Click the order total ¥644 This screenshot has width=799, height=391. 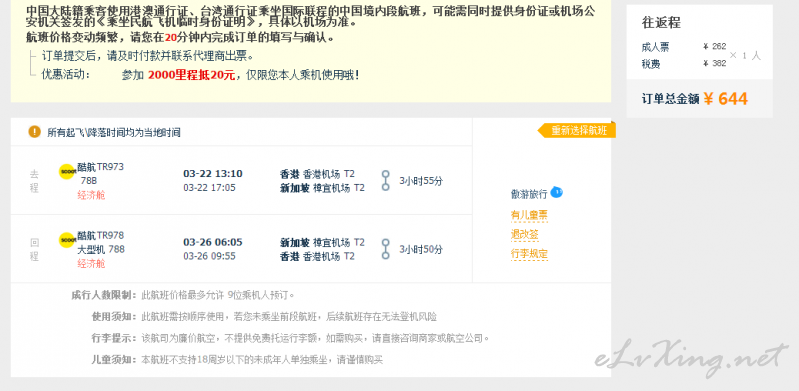(726, 98)
